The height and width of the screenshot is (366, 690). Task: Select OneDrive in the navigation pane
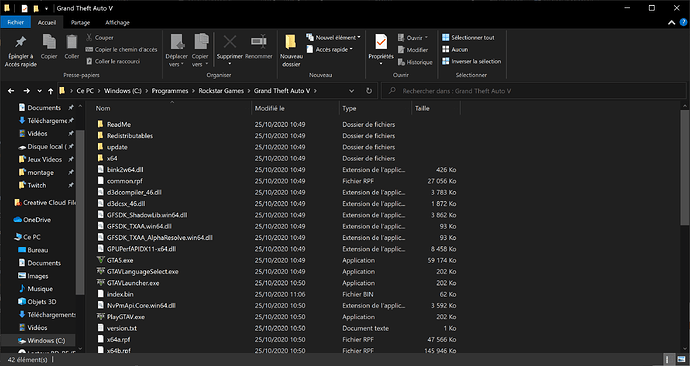[37, 220]
